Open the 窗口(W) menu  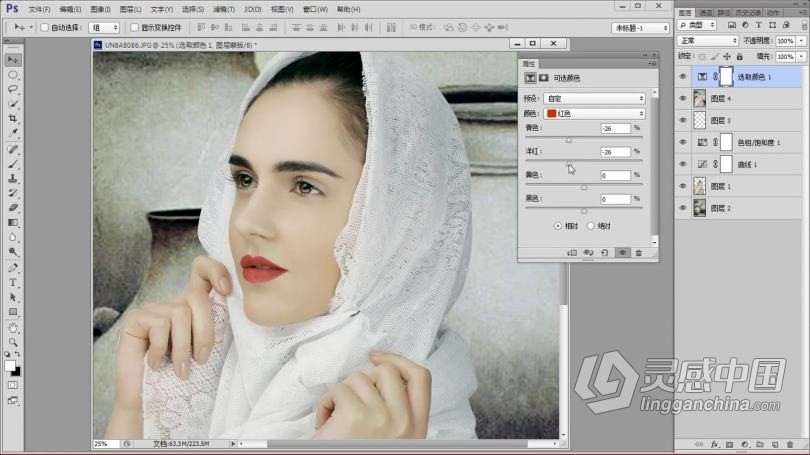click(315, 9)
